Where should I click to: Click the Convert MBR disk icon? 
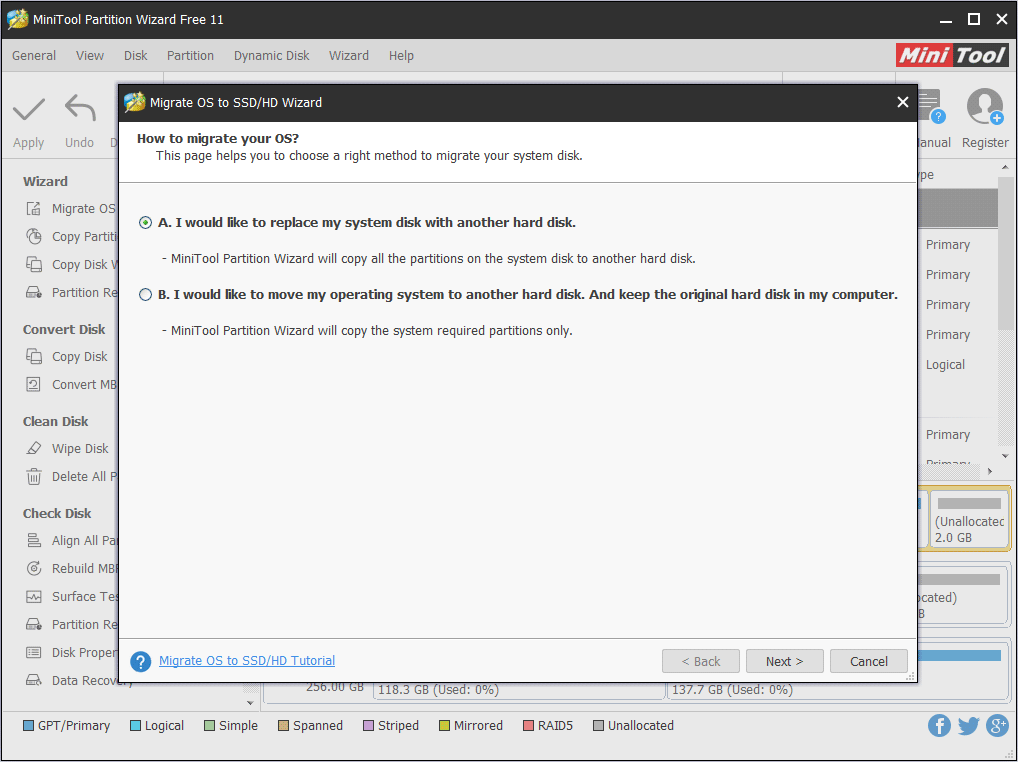[x=33, y=384]
